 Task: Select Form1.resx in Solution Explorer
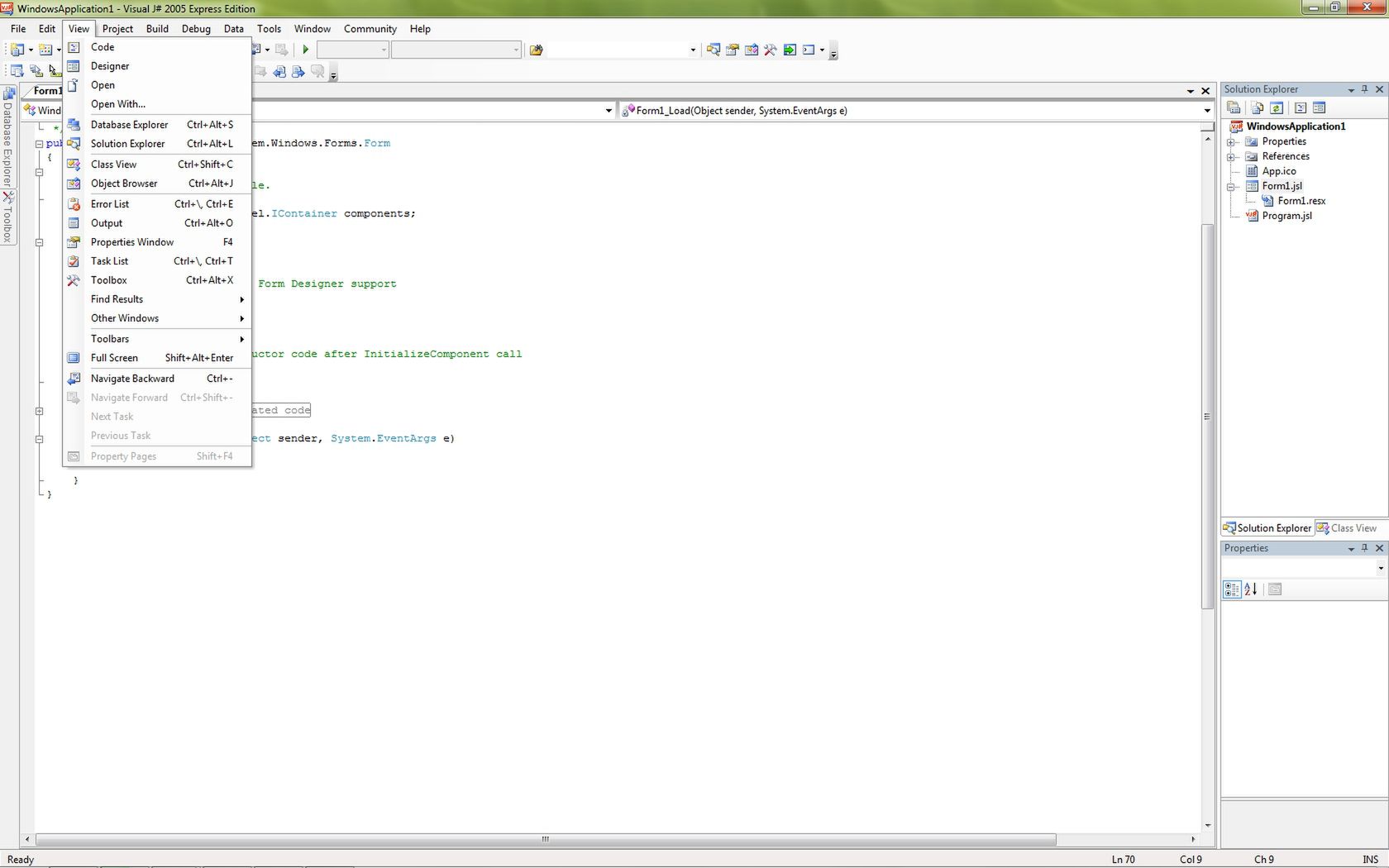point(1301,201)
